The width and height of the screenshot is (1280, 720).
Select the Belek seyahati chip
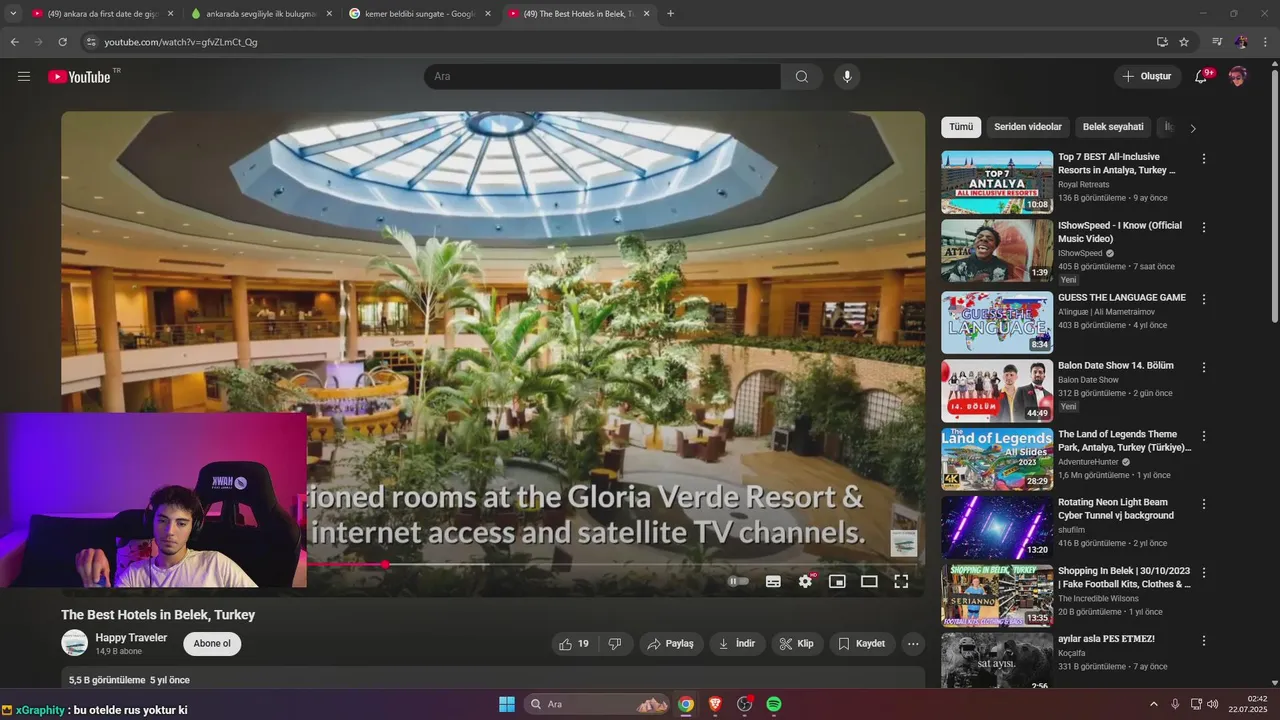[x=1113, y=127]
